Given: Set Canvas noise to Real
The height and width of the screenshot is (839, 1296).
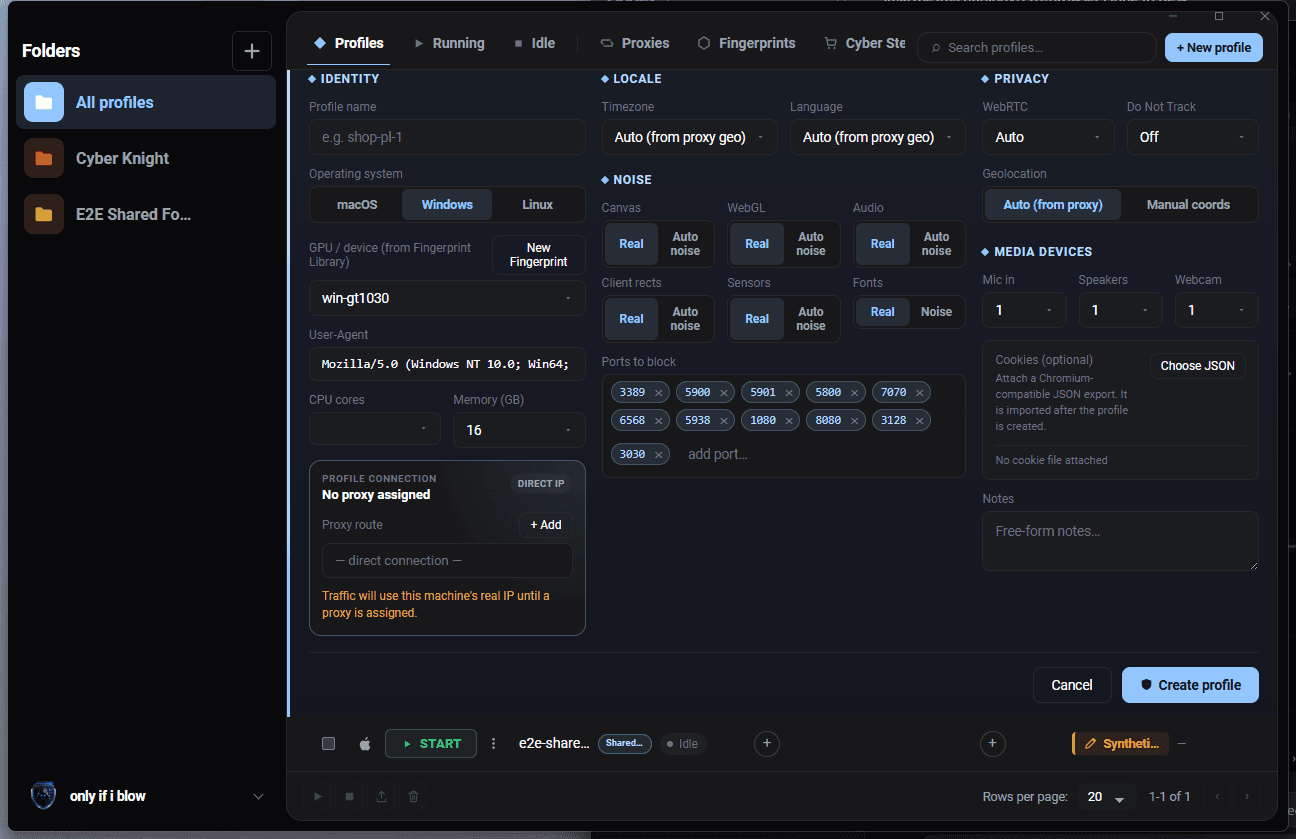Looking at the screenshot, I should [x=631, y=244].
